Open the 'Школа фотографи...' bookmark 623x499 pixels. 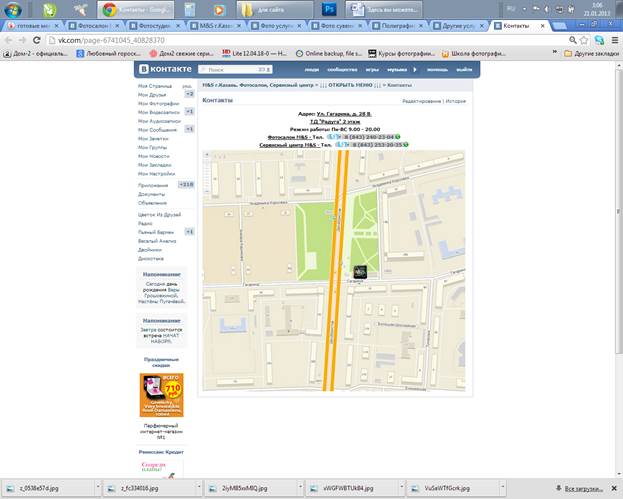click(x=473, y=53)
